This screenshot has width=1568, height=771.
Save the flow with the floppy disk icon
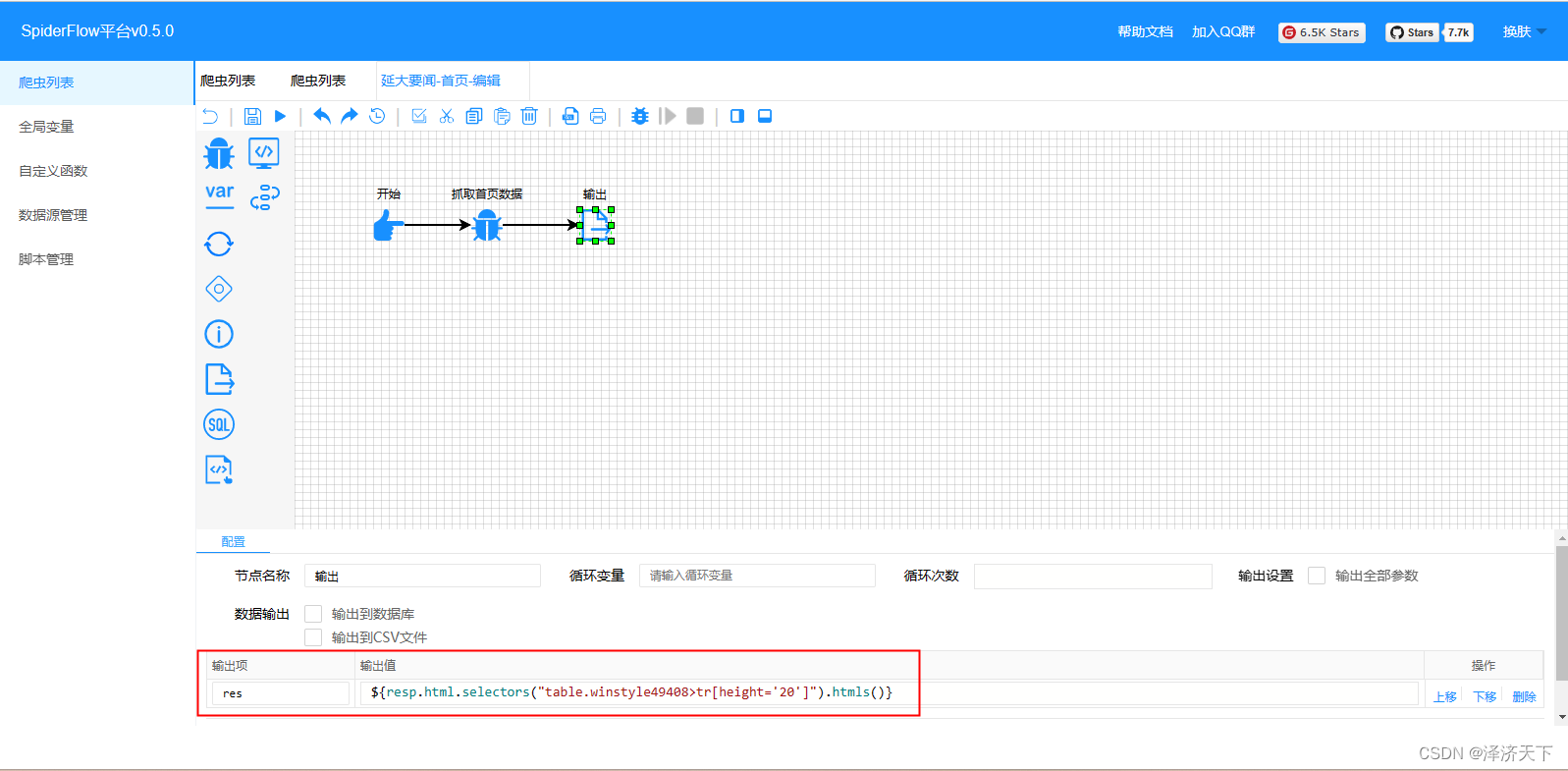(x=252, y=116)
